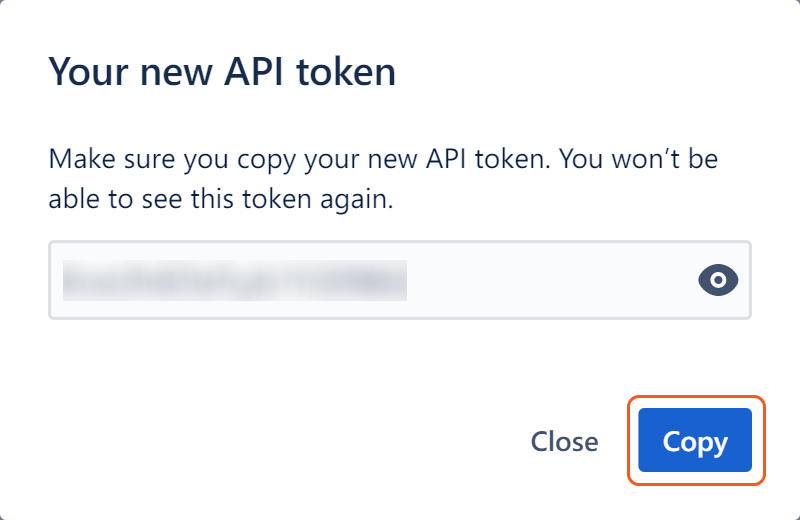
Task: Dismiss the dialog using Close
Action: [x=564, y=441]
